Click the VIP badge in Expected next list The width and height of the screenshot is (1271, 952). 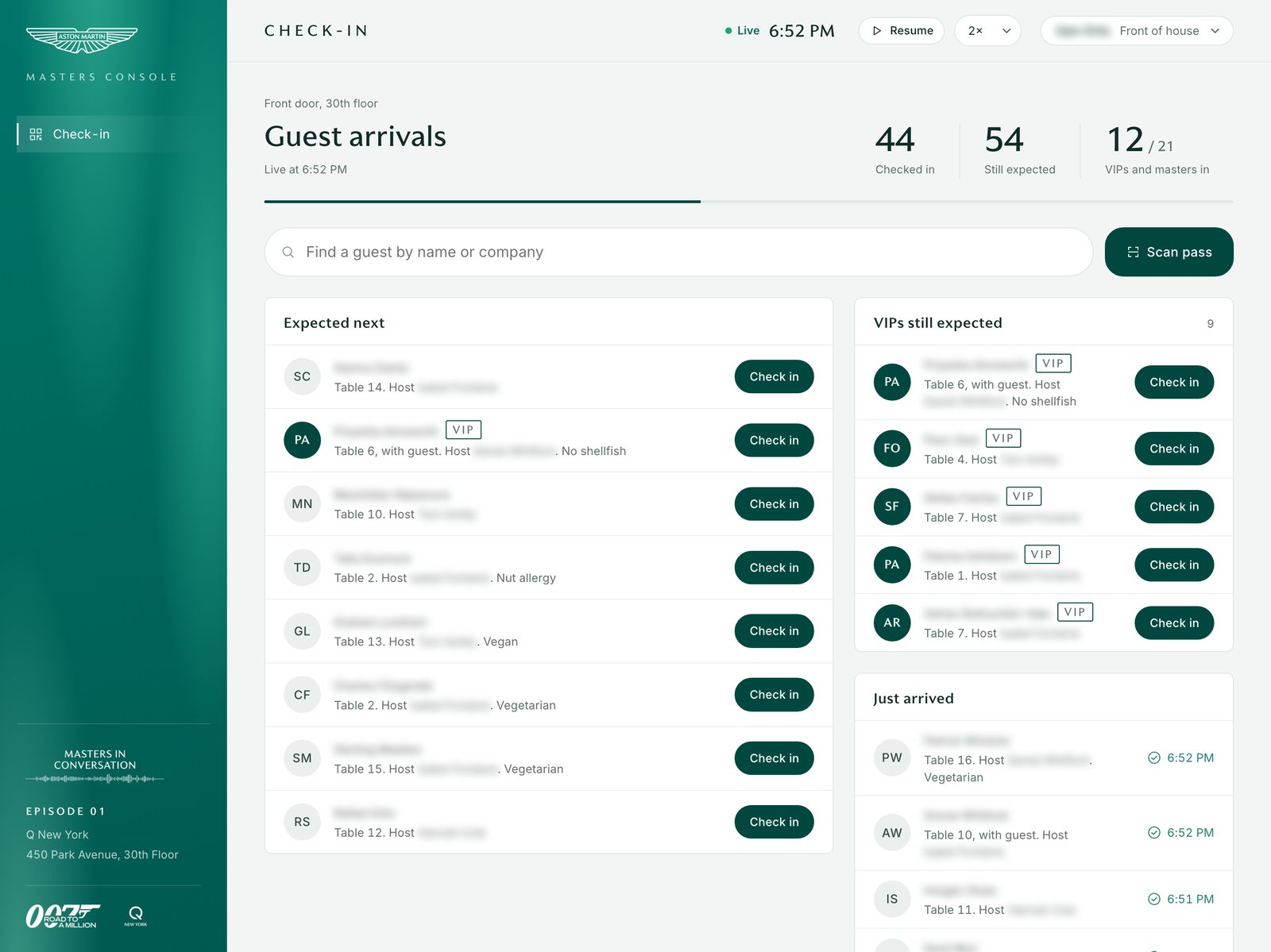click(x=463, y=430)
